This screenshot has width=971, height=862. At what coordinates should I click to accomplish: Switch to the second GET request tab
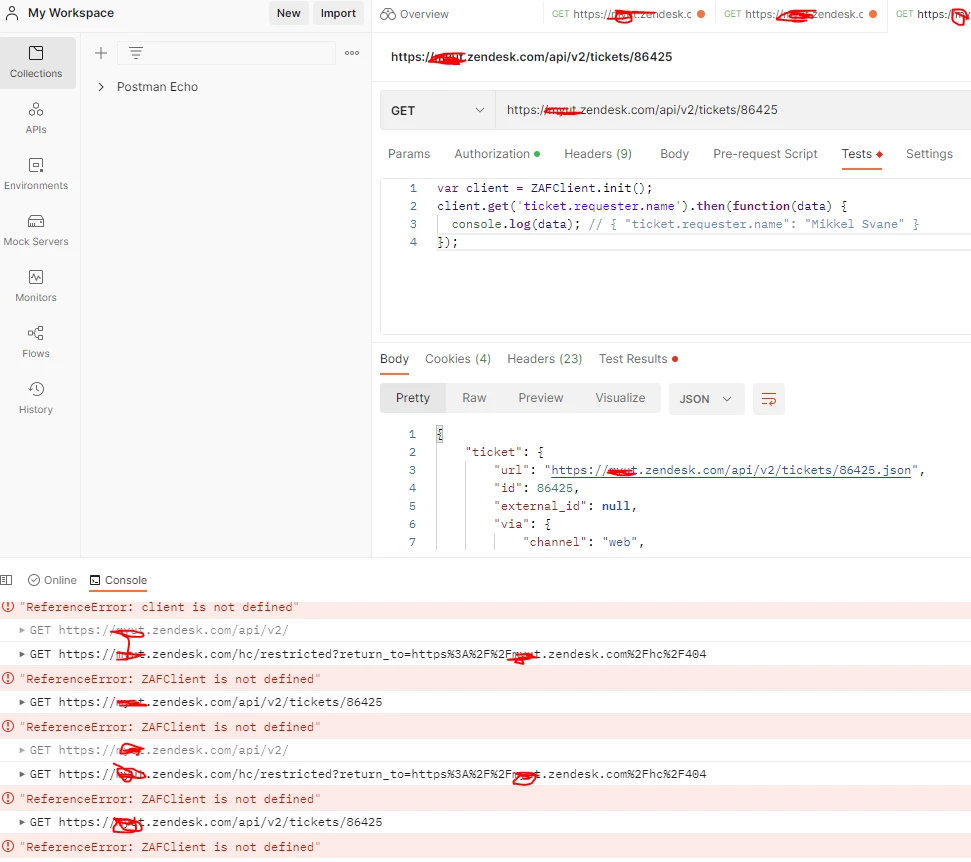tap(800, 14)
